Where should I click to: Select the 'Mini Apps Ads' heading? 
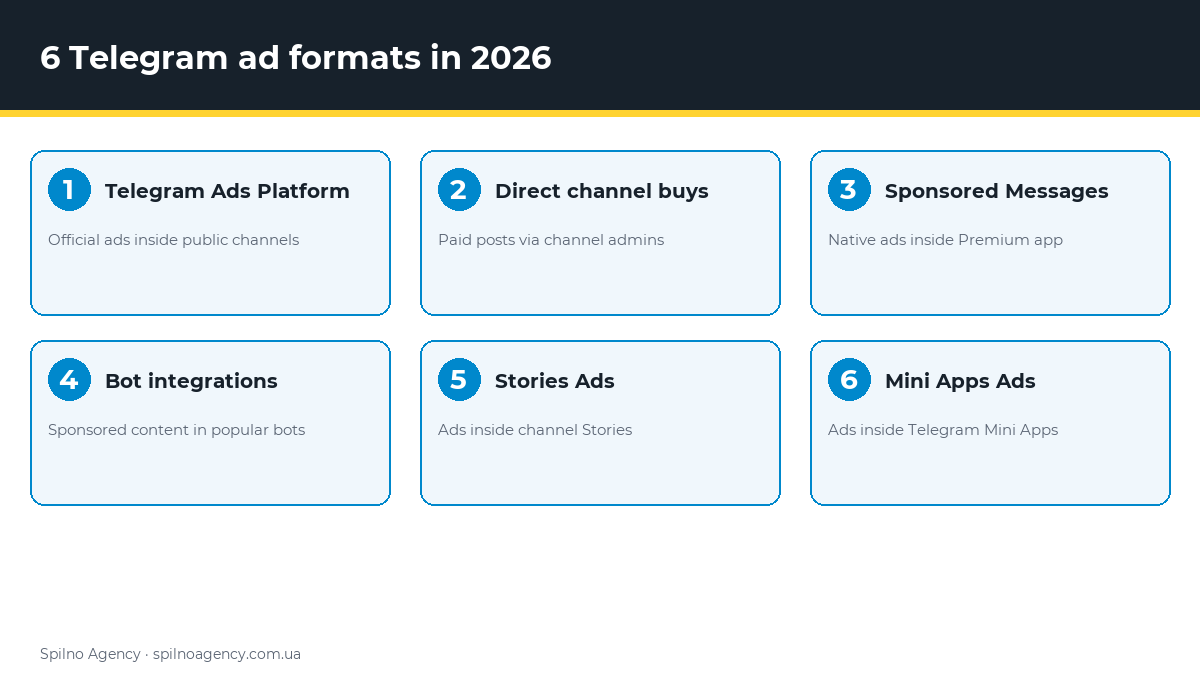pos(960,381)
